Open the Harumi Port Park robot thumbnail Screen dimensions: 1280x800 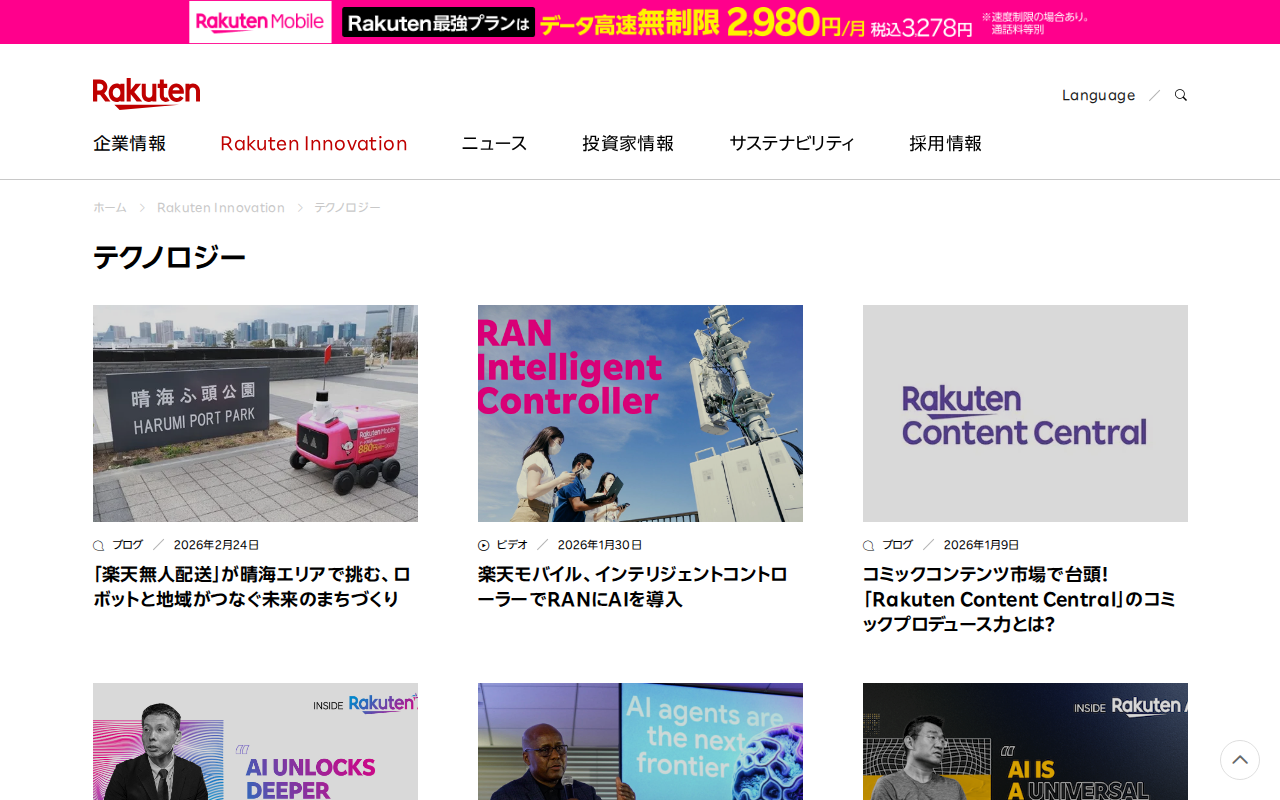pos(255,413)
